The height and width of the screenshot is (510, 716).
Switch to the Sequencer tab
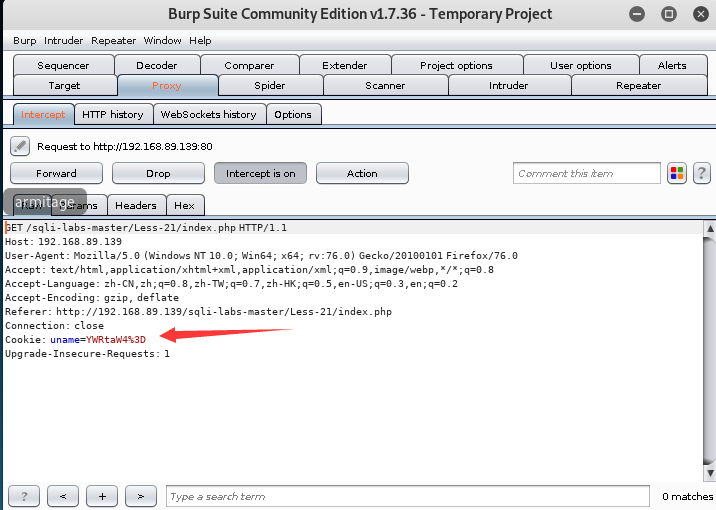pos(63,65)
